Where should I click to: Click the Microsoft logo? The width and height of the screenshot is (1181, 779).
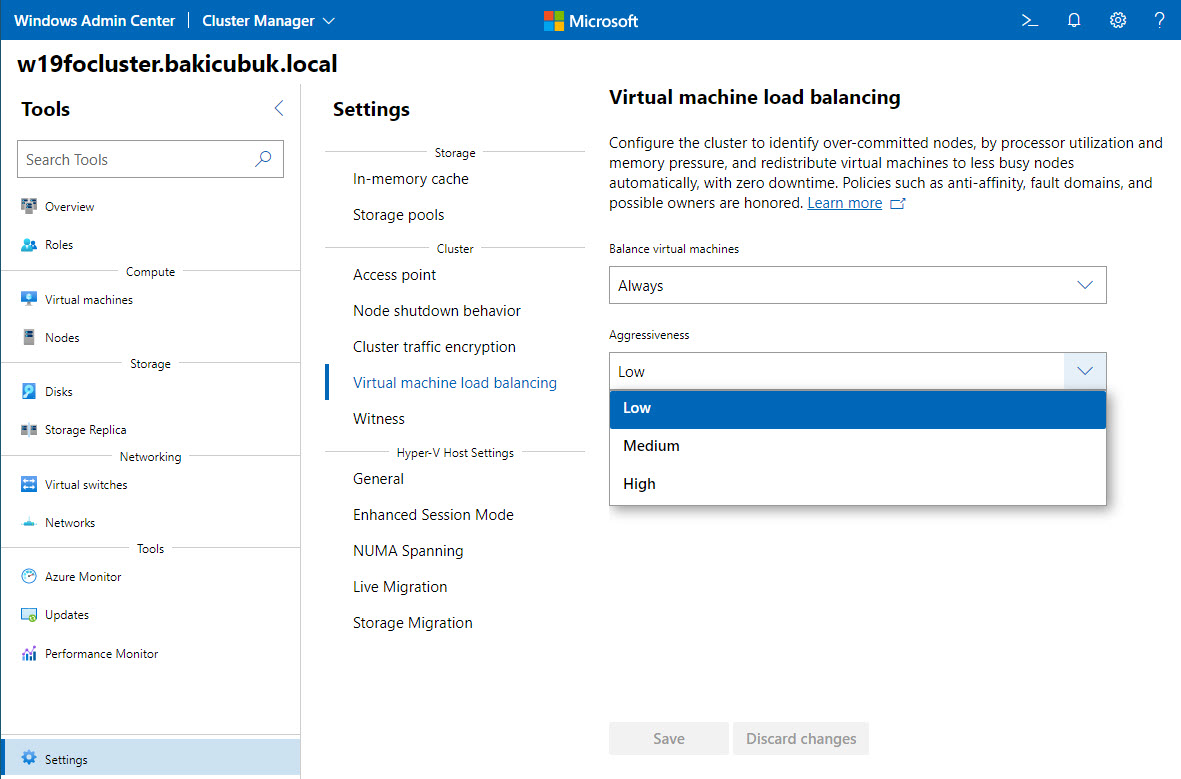tap(590, 20)
